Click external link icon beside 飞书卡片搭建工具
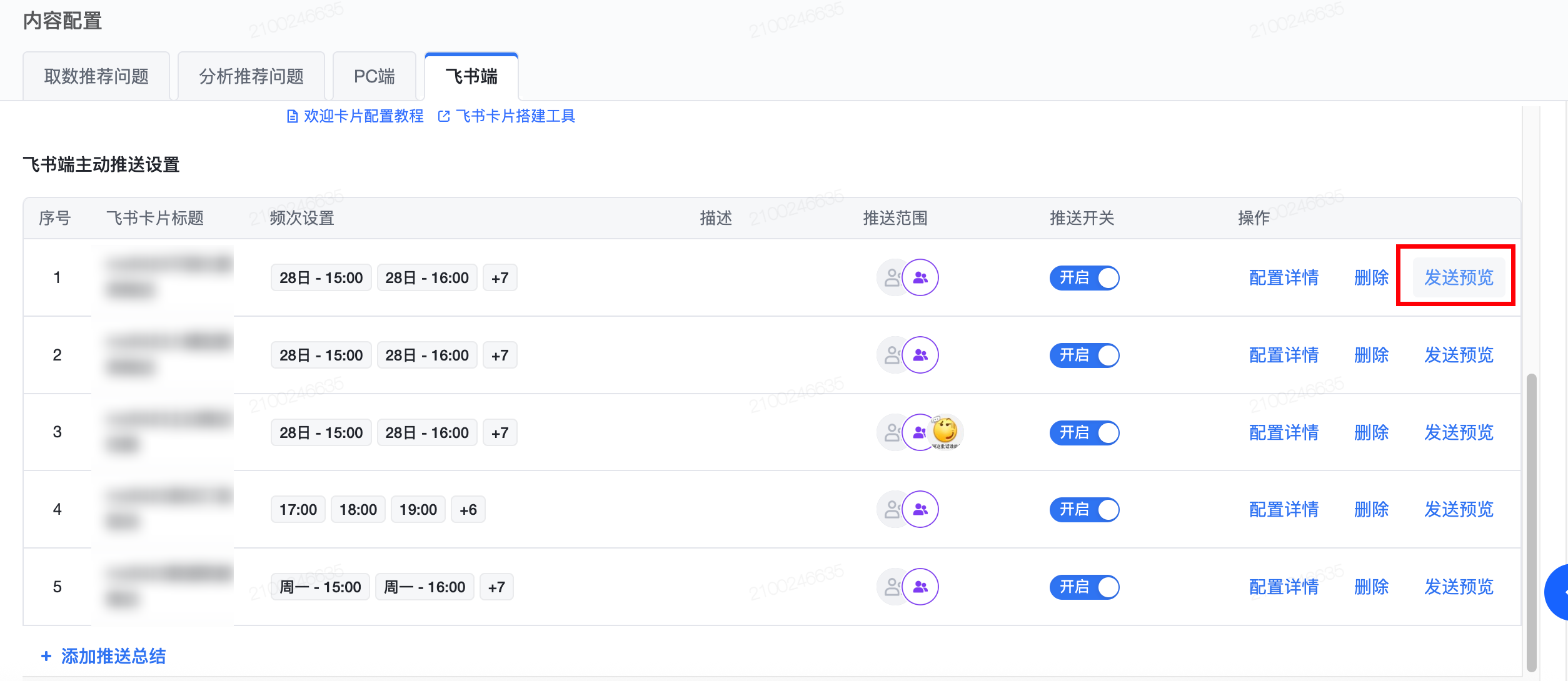 [444, 116]
